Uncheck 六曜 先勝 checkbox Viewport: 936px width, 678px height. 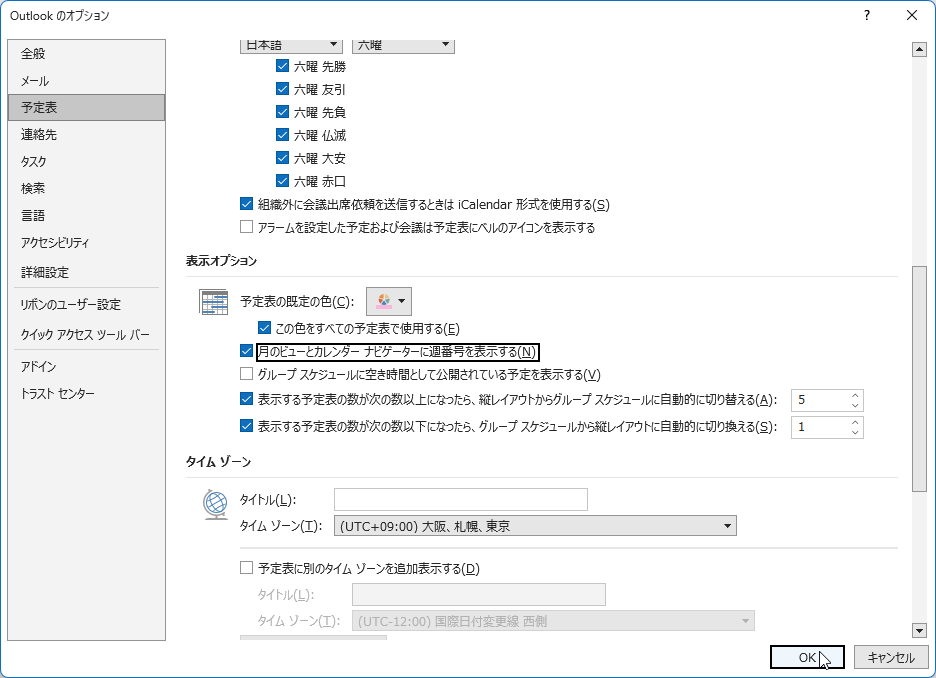click(x=282, y=66)
